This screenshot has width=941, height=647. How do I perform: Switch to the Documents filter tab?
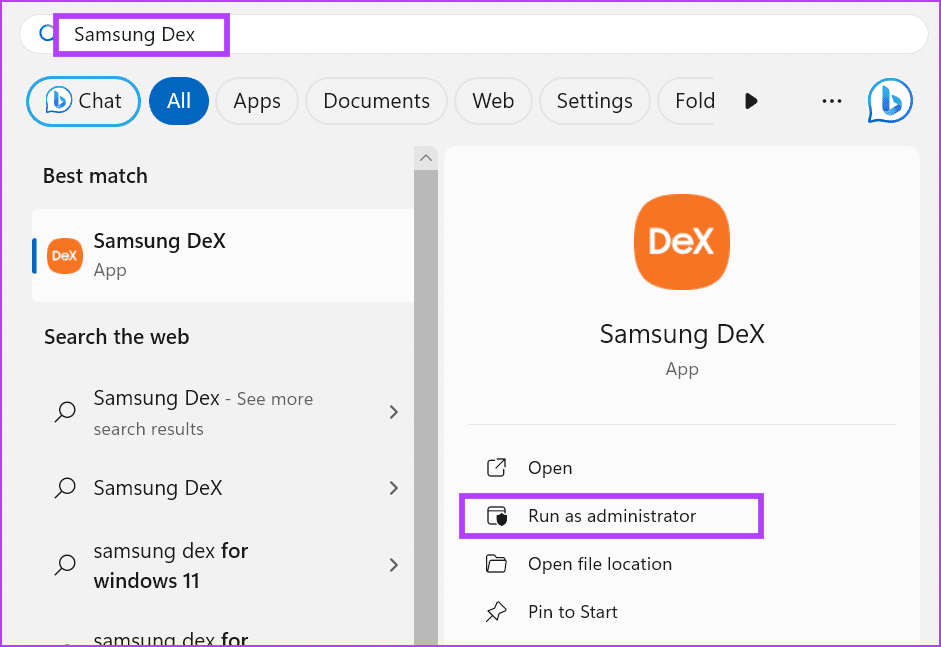point(376,101)
